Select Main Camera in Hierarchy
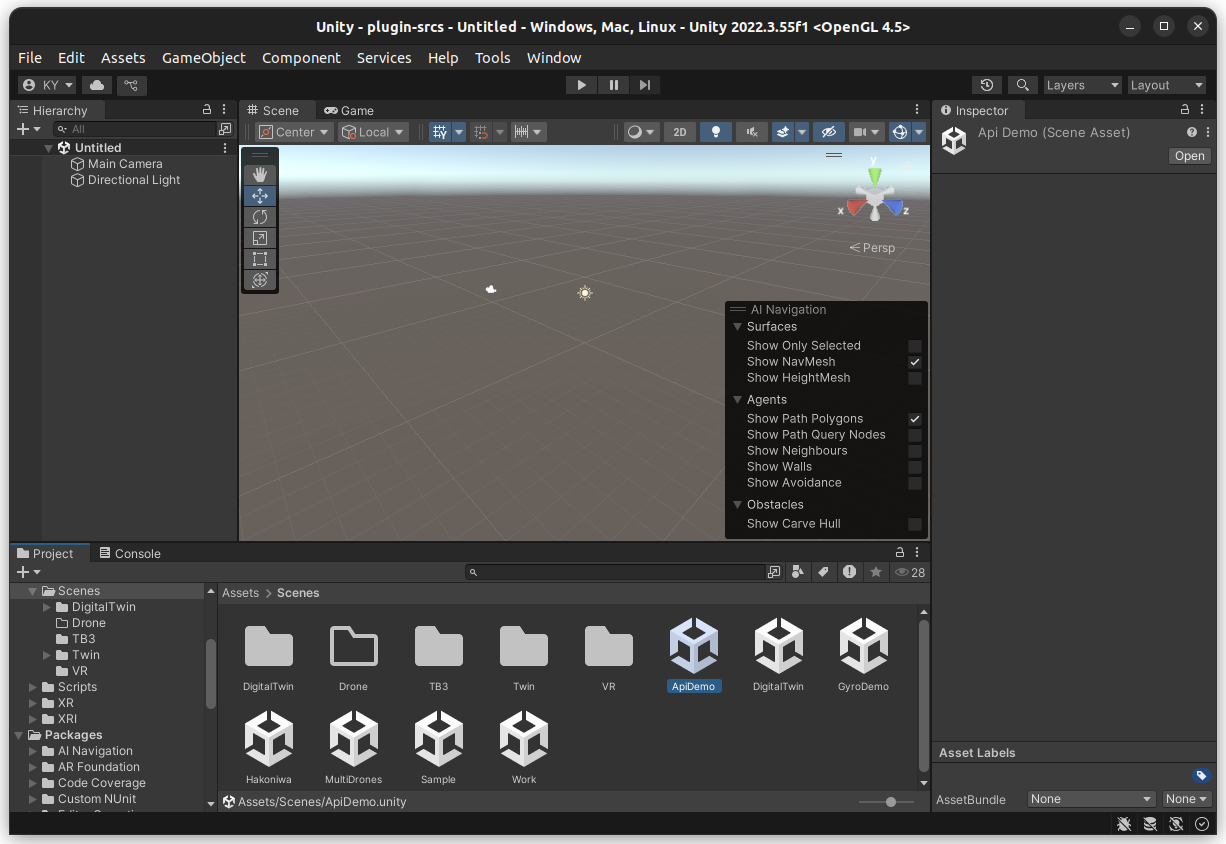This screenshot has height=844, width=1226. point(125,164)
